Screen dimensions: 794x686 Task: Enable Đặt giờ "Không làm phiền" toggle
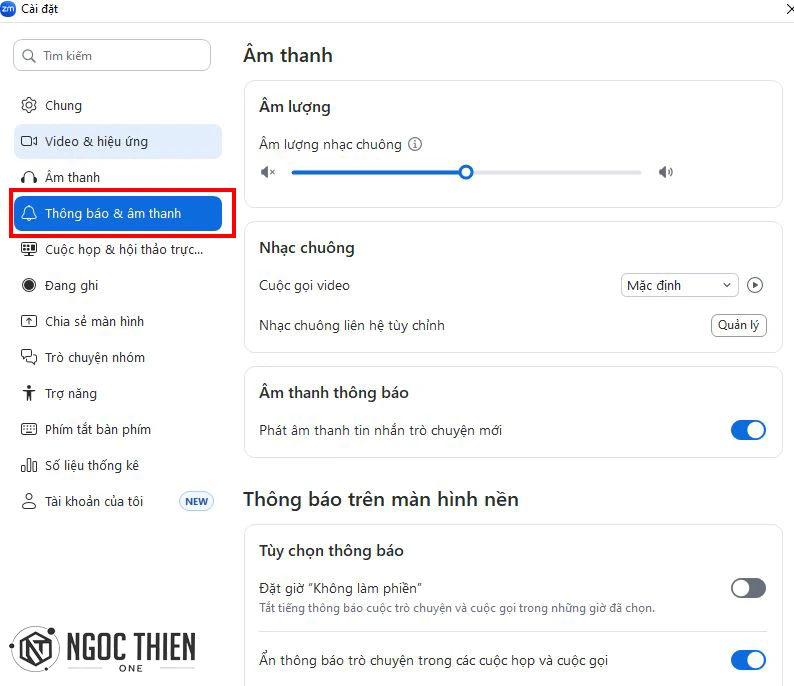pos(748,588)
